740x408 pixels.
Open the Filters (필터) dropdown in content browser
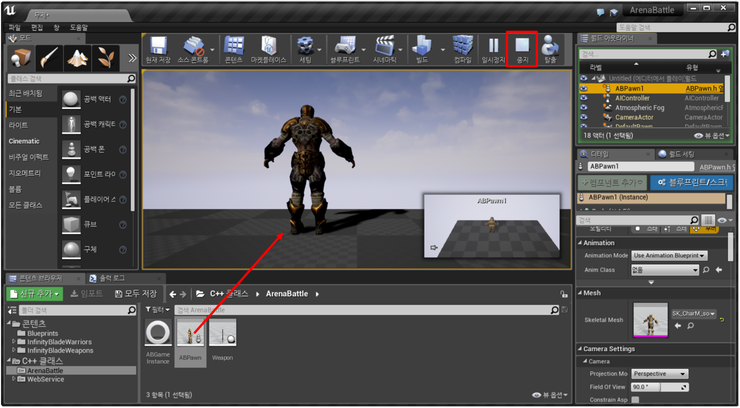pyautogui.click(x=158, y=310)
